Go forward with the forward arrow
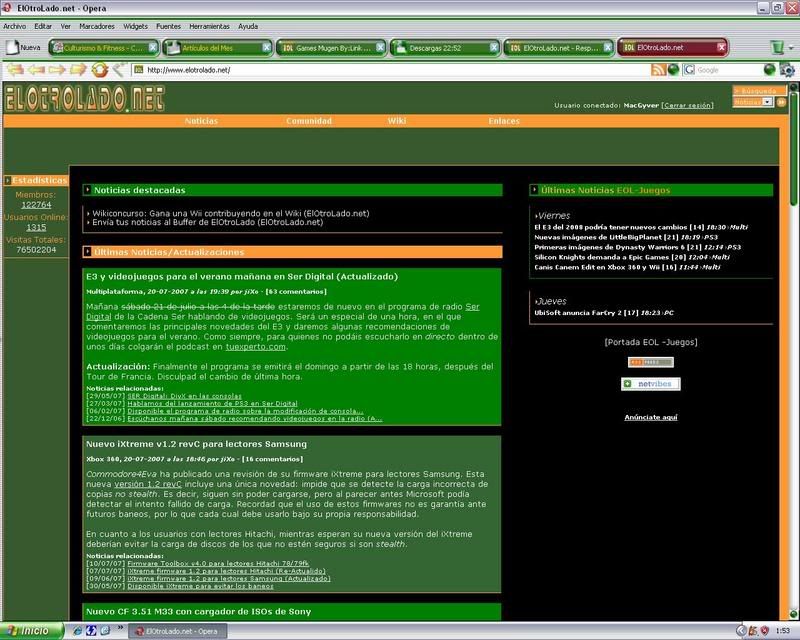Screen dimensions: 800x640 tap(57, 69)
